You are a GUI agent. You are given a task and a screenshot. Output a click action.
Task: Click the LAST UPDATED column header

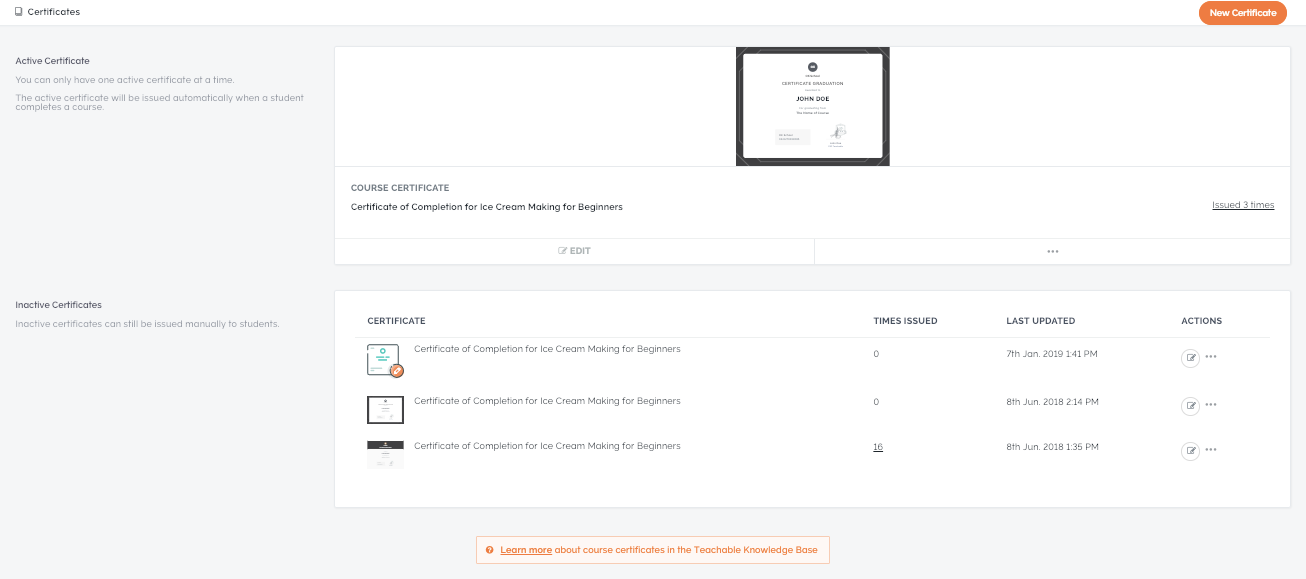(x=1041, y=321)
